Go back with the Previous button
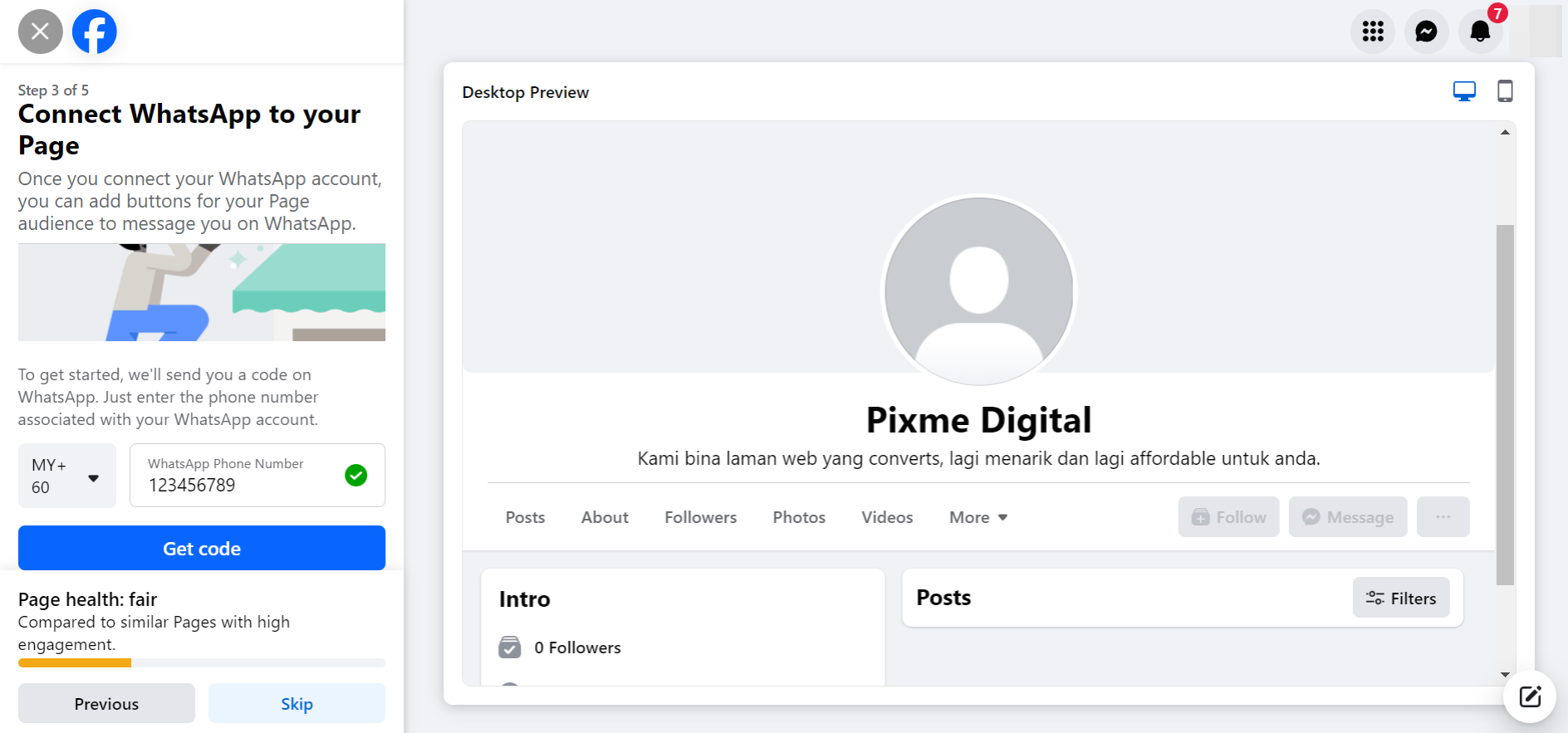 [x=106, y=704]
